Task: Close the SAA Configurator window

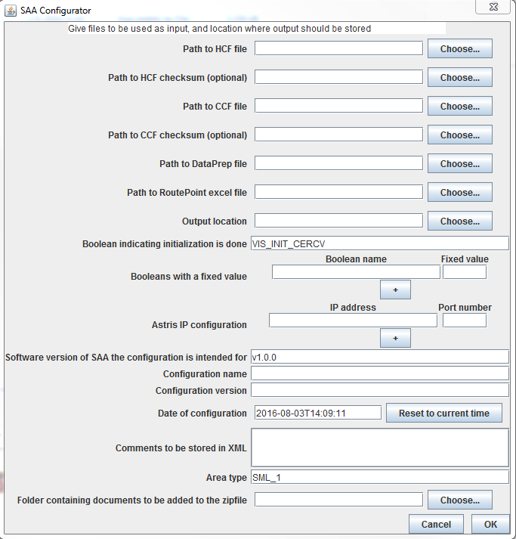Action: (493, 7)
